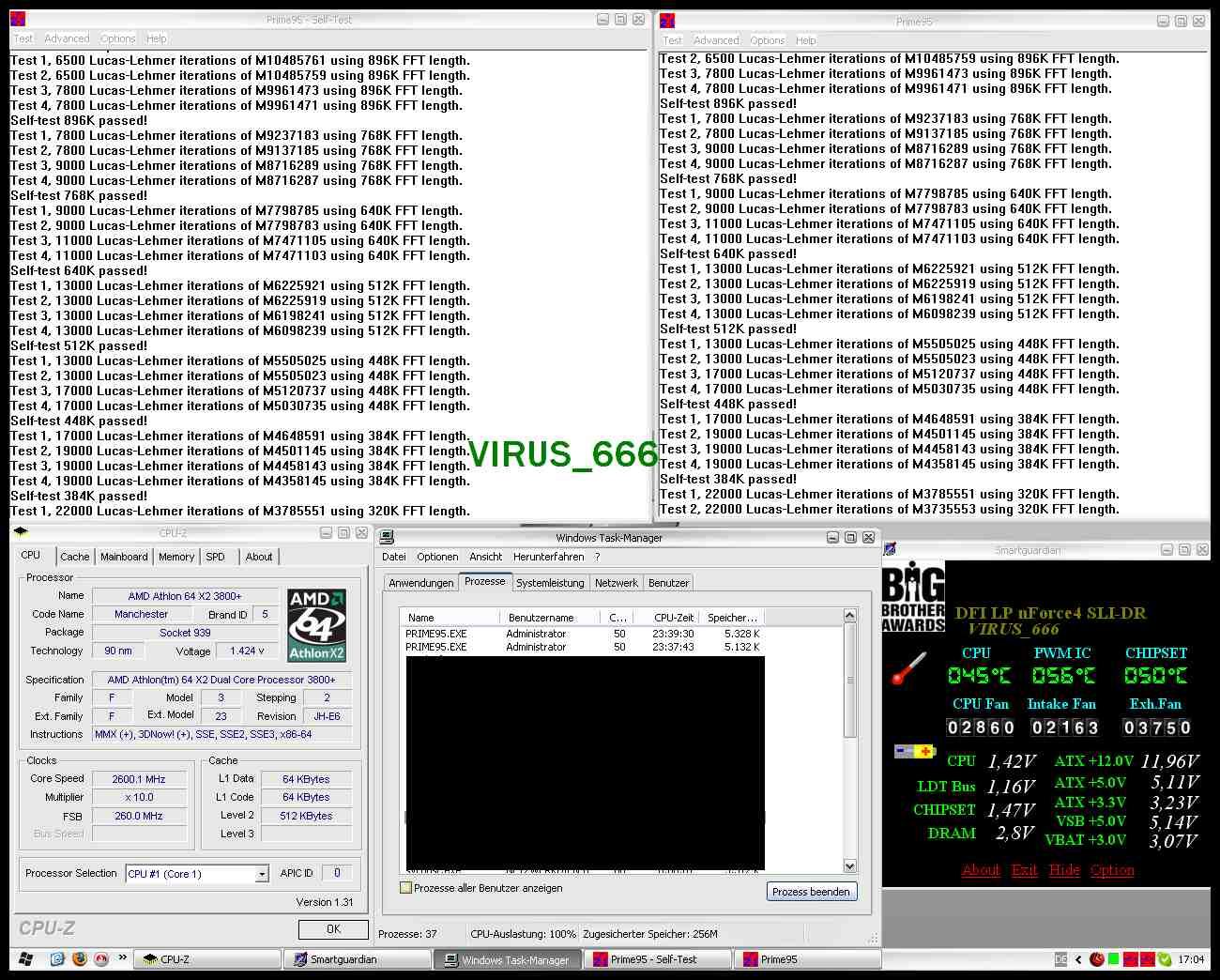Expand hidden system tray icons arrow

tap(1078, 959)
